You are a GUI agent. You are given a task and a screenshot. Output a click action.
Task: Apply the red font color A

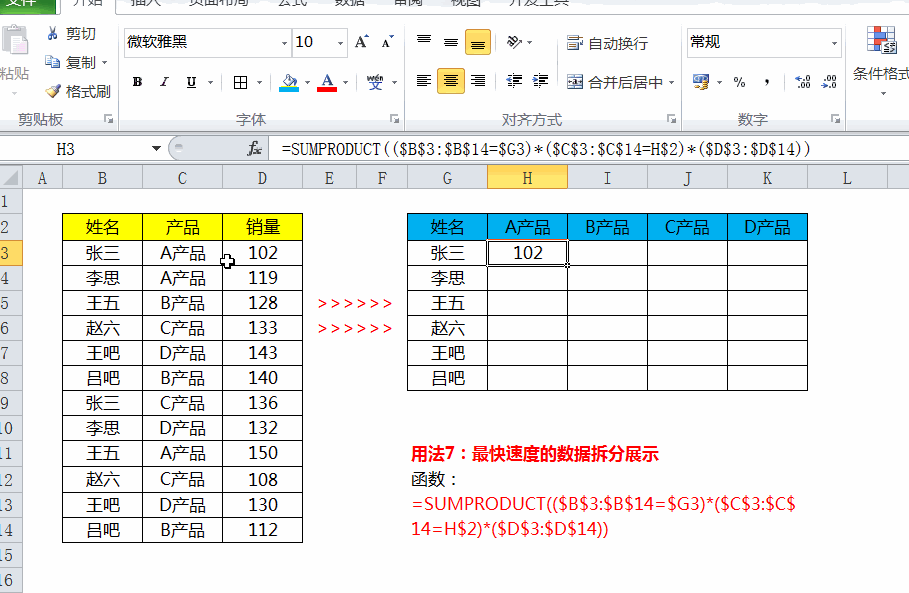point(328,82)
